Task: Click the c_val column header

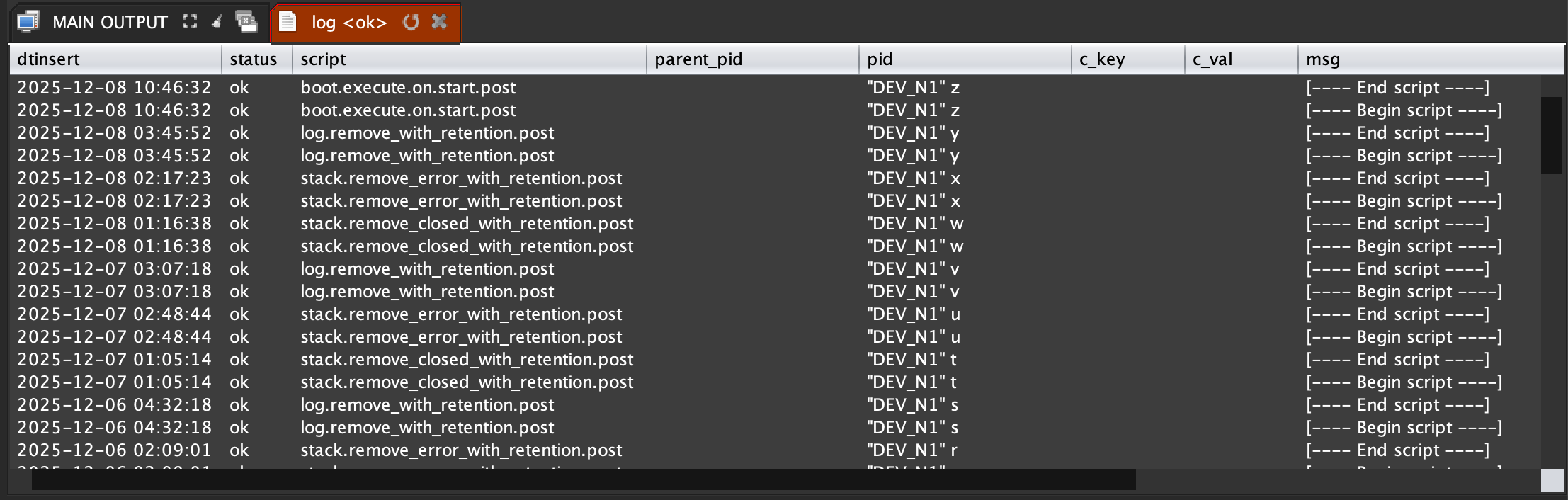Action: click(x=1241, y=59)
